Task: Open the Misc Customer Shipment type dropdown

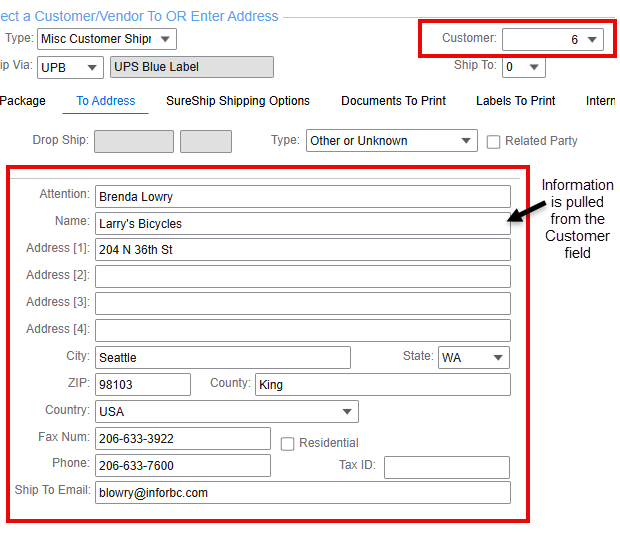Action: pyautogui.click(x=106, y=39)
